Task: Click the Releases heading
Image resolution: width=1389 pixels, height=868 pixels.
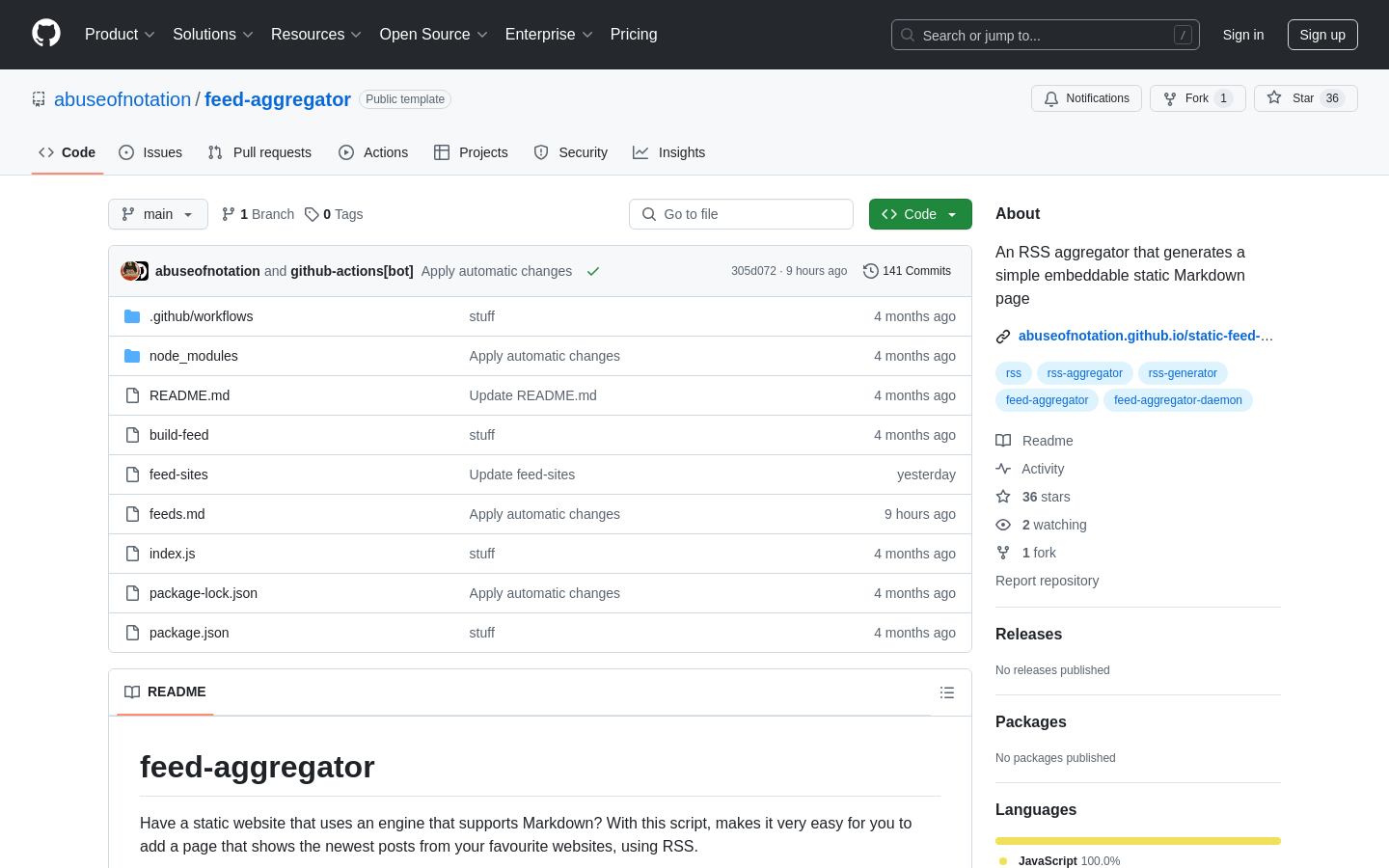Action: coord(1028,634)
